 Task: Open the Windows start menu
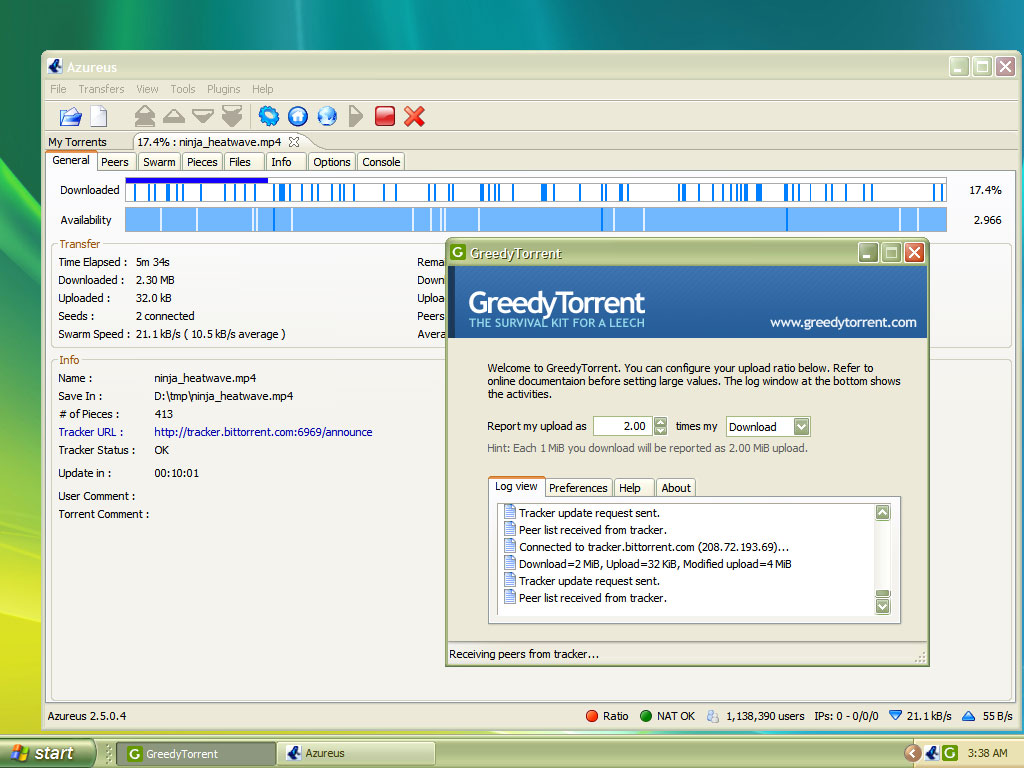tap(47, 753)
